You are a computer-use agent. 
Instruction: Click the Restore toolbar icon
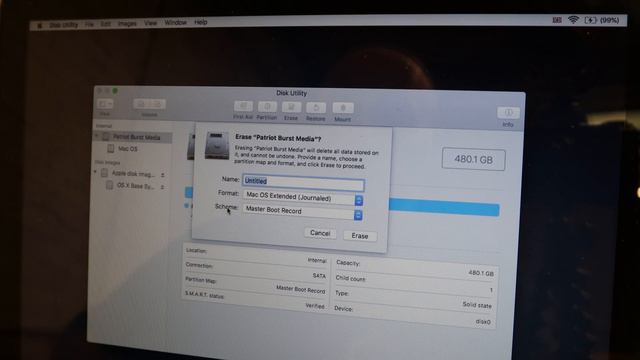[316, 108]
